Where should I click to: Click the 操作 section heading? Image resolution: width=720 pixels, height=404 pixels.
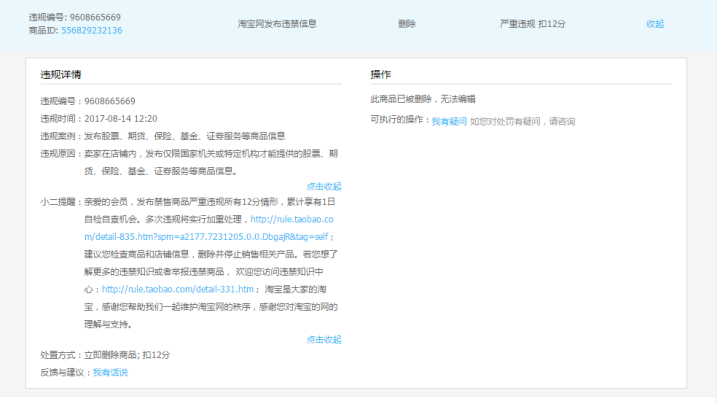click(x=380, y=75)
